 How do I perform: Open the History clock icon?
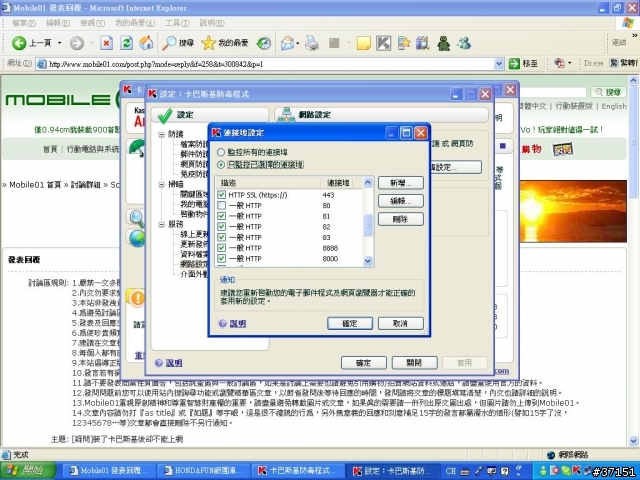tap(264, 43)
